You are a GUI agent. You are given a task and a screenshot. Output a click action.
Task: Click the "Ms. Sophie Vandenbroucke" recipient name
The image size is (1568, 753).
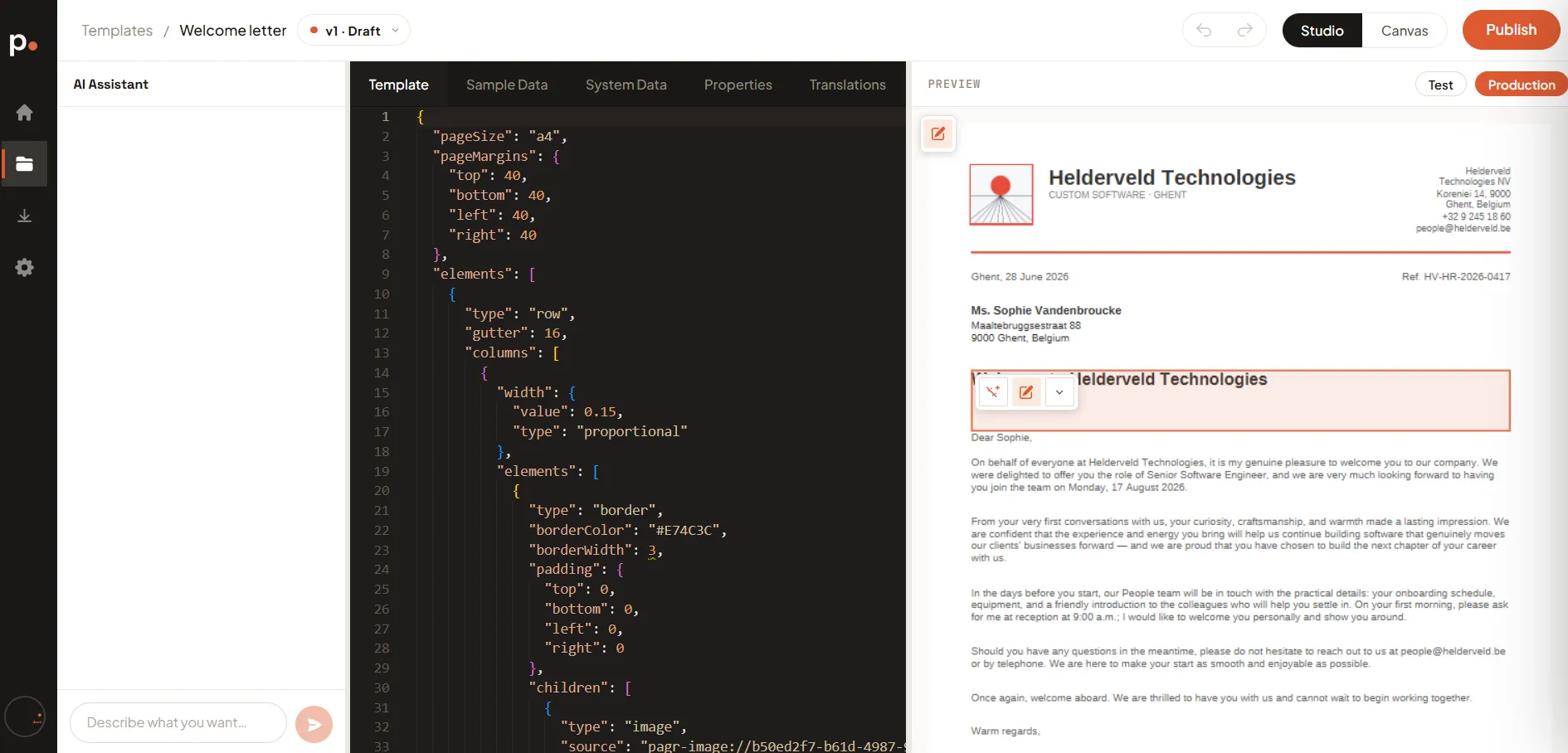pyautogui.click(x=1045, y=310)
